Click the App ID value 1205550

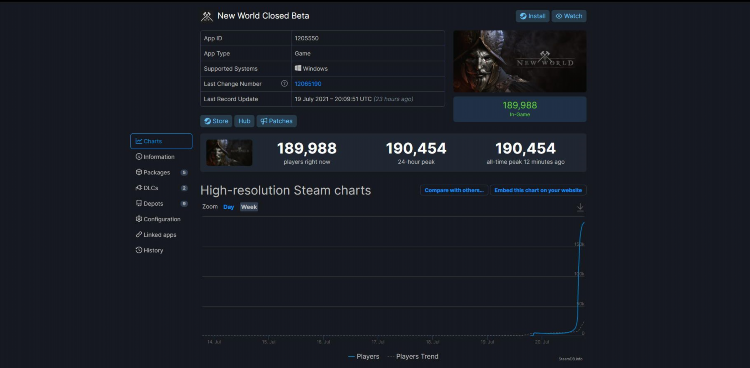point(307,38)
